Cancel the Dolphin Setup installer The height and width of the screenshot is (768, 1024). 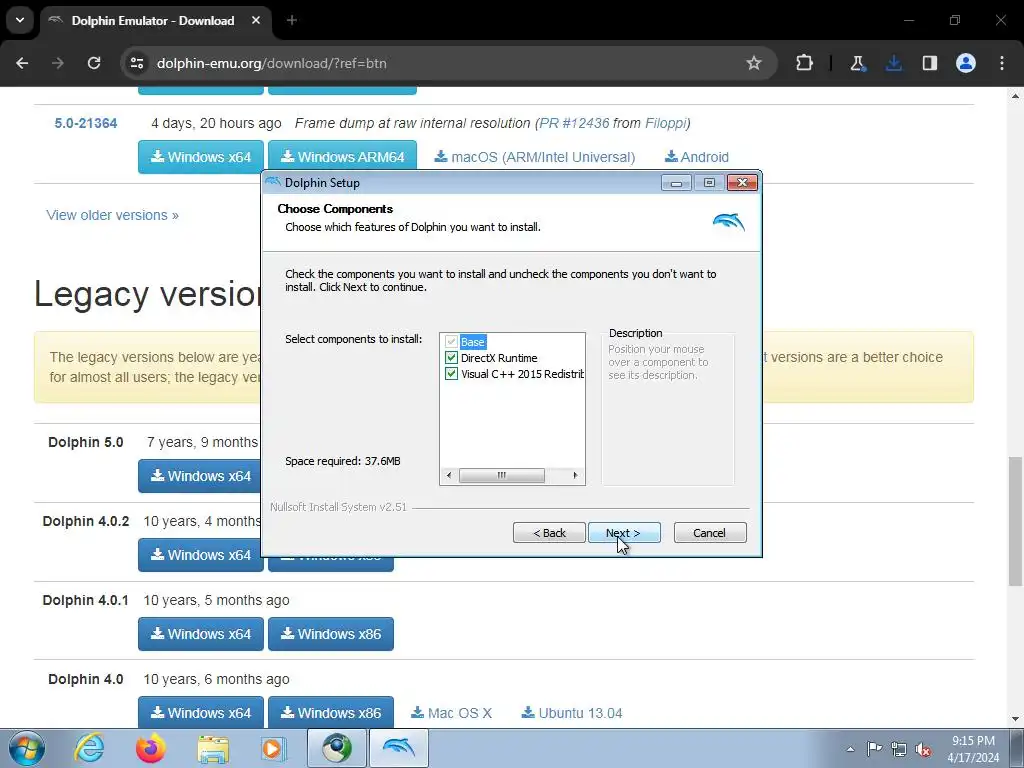[x=709, y=533]
